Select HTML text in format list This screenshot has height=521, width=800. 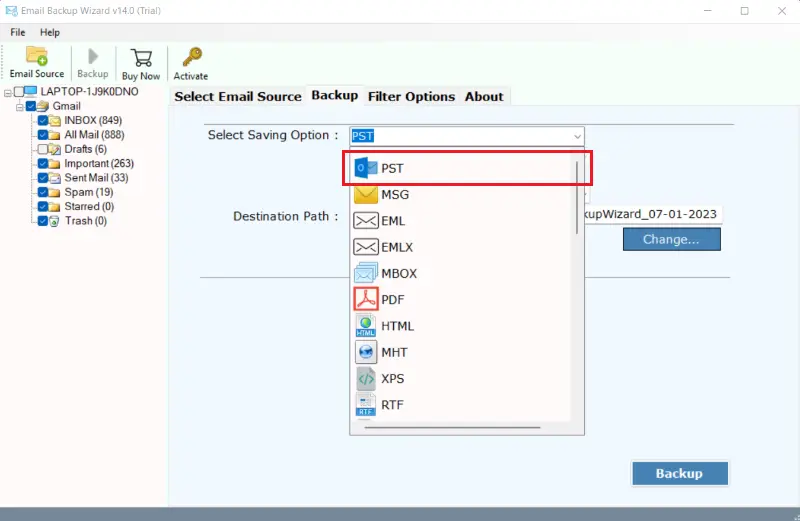click(x=397, y=326)
